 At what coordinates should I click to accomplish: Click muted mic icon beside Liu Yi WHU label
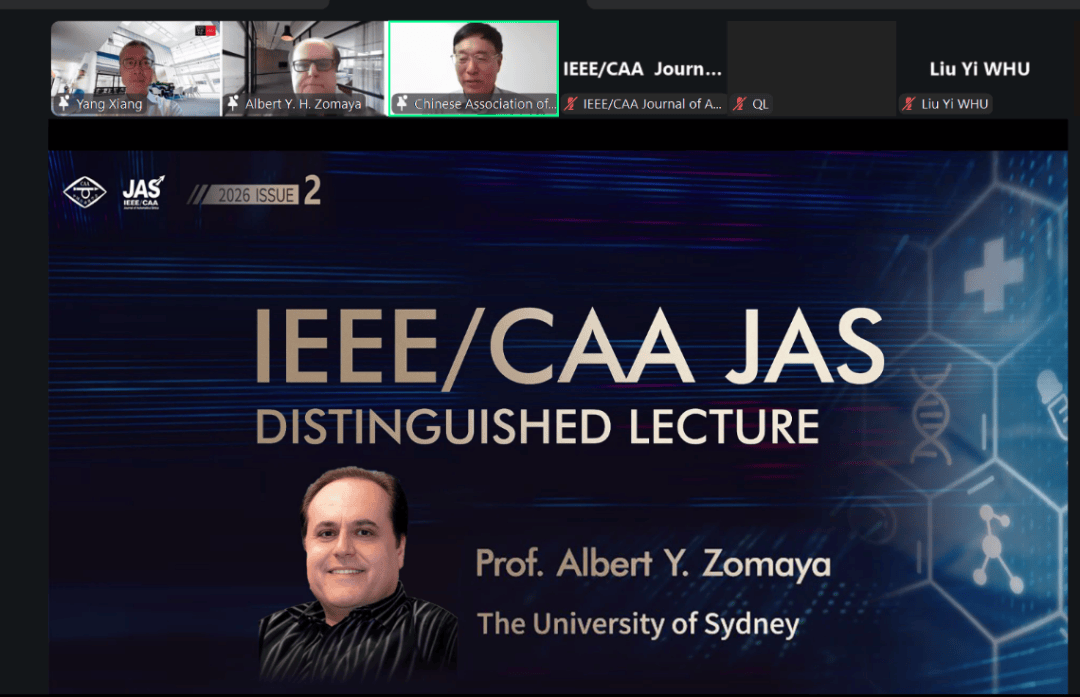909,104
